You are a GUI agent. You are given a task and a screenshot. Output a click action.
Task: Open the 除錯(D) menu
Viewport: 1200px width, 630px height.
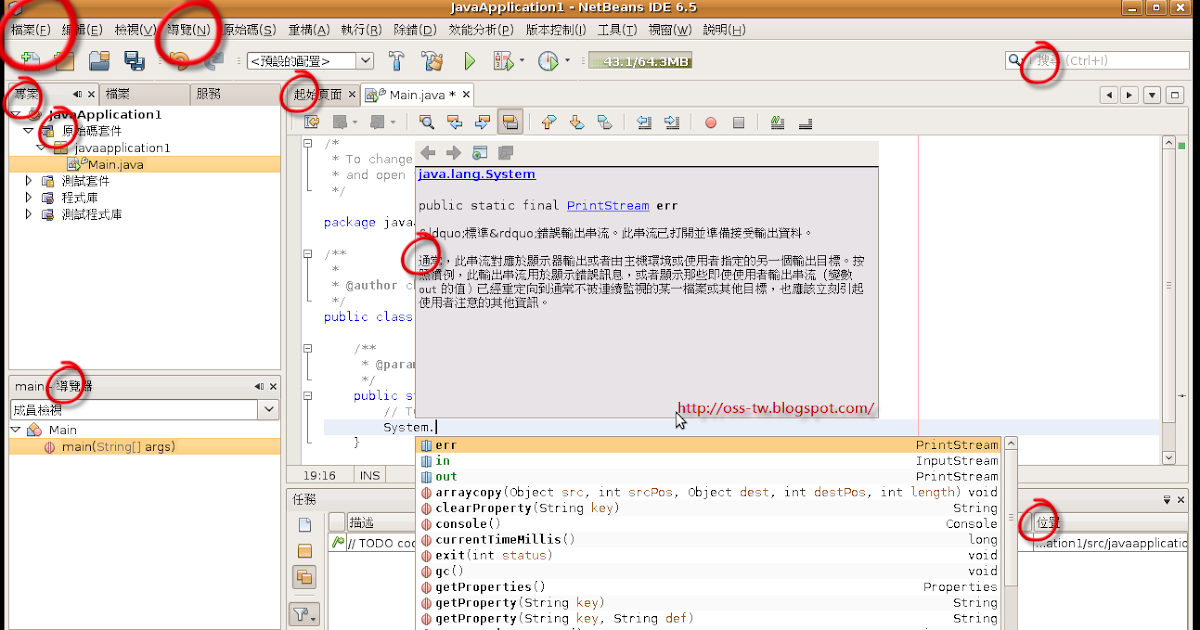[x=414, y=30]
